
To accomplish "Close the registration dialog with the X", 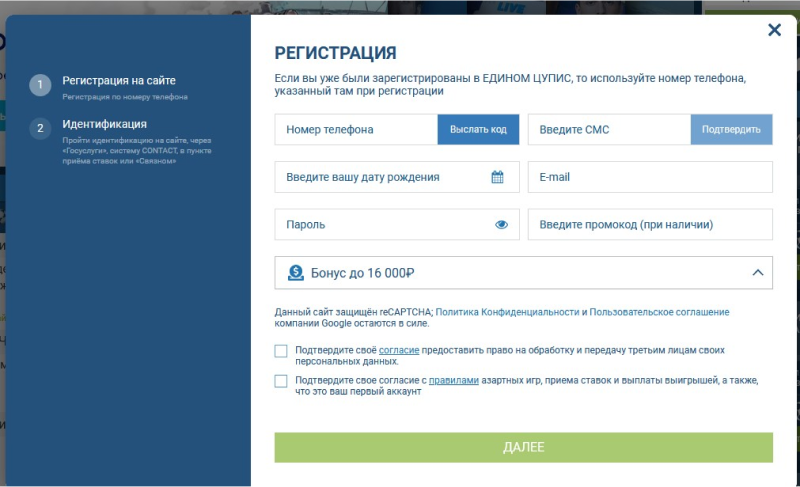I will click(774, 30).
